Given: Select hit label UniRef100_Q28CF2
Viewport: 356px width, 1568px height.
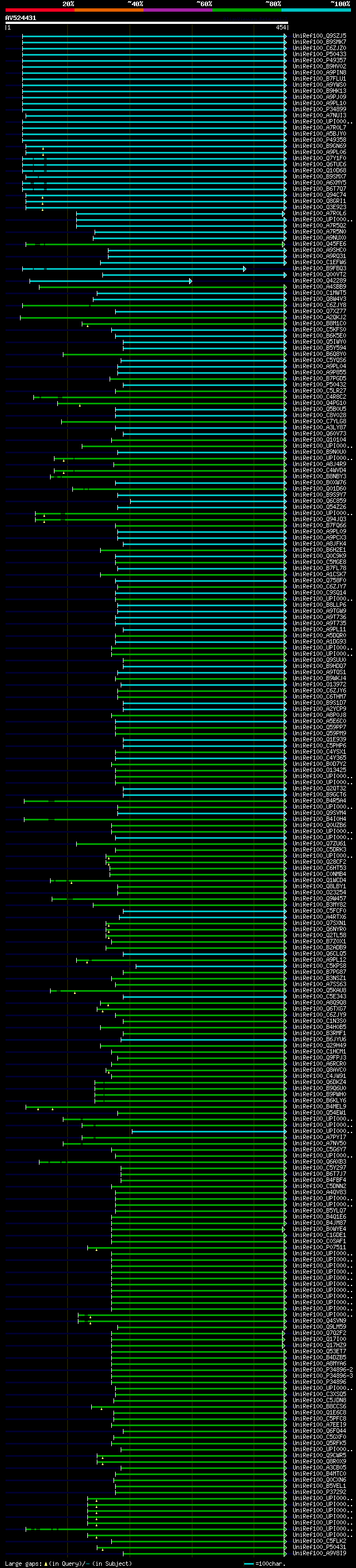Looking at the screenshot, I should coord(319,862).
